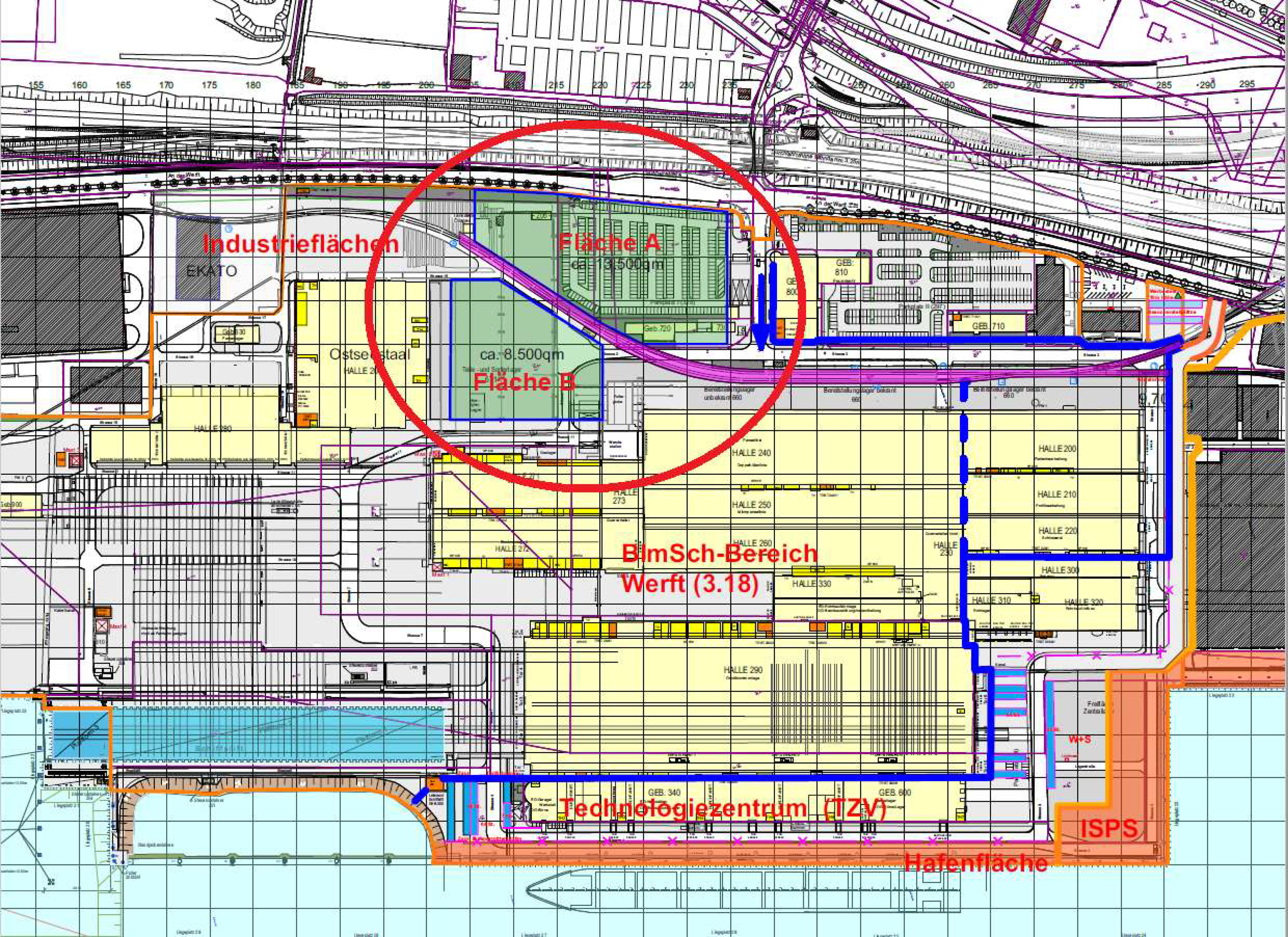Click the Technologiezentrum (TZV) label
Screen dimensions: 1288x937
tap(722, 809)
